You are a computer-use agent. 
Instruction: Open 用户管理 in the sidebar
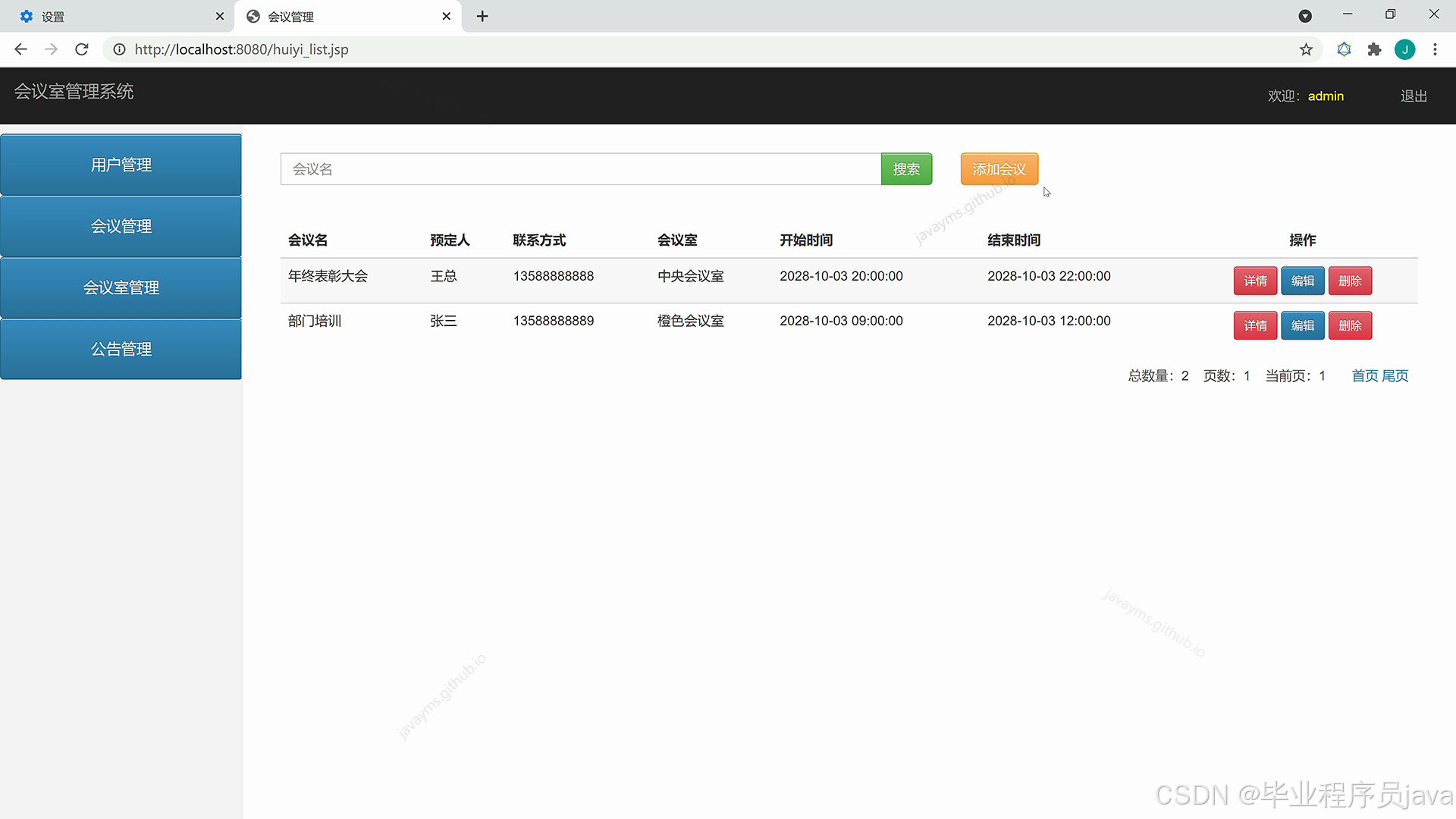[121, 165]
